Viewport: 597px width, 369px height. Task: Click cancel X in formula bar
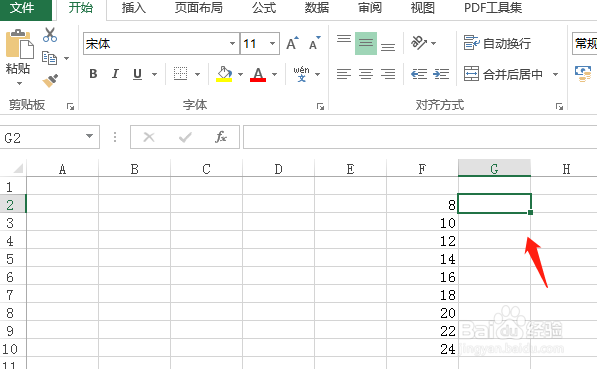click(x=149, y=137)
